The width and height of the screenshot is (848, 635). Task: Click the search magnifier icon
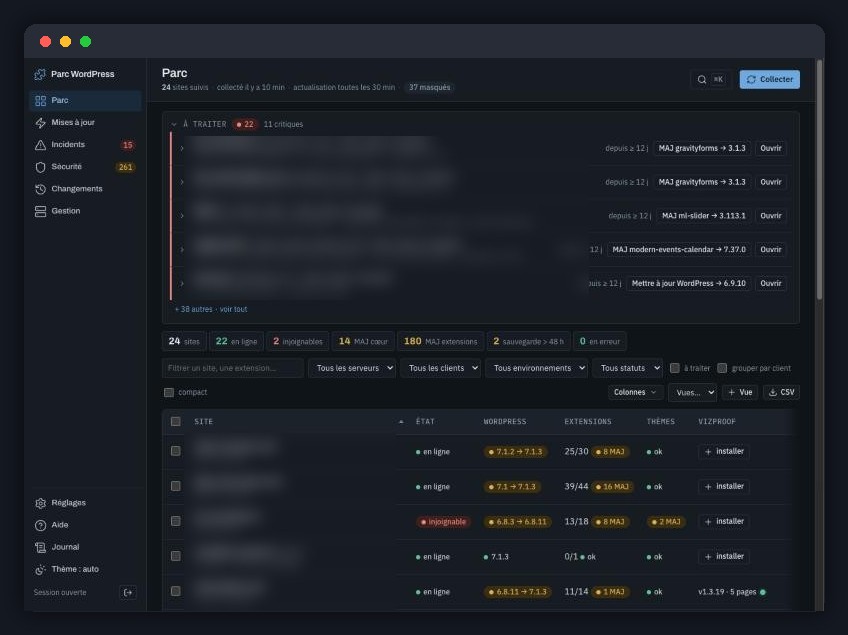pos(701,80)
